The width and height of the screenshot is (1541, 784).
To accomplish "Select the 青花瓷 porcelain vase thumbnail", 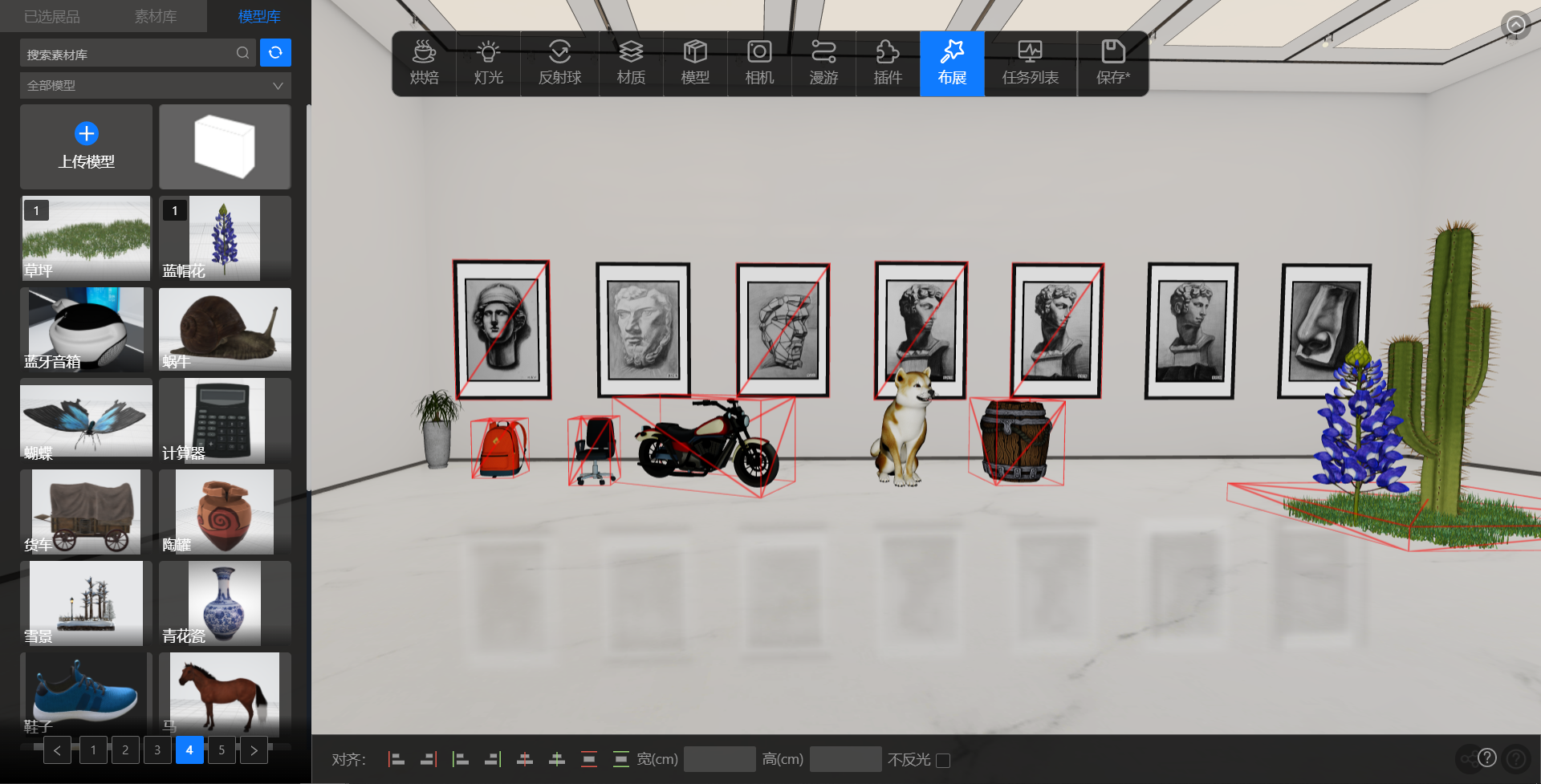I will coord(225,603).
